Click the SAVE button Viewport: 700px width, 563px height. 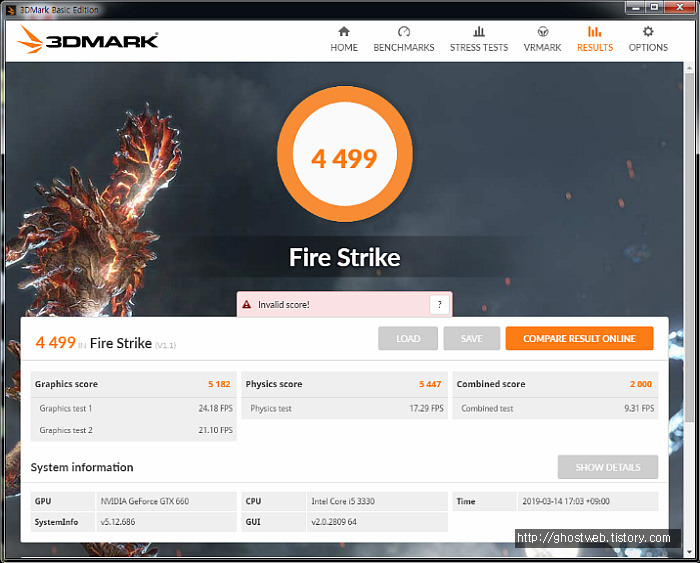tap(471, 338)
